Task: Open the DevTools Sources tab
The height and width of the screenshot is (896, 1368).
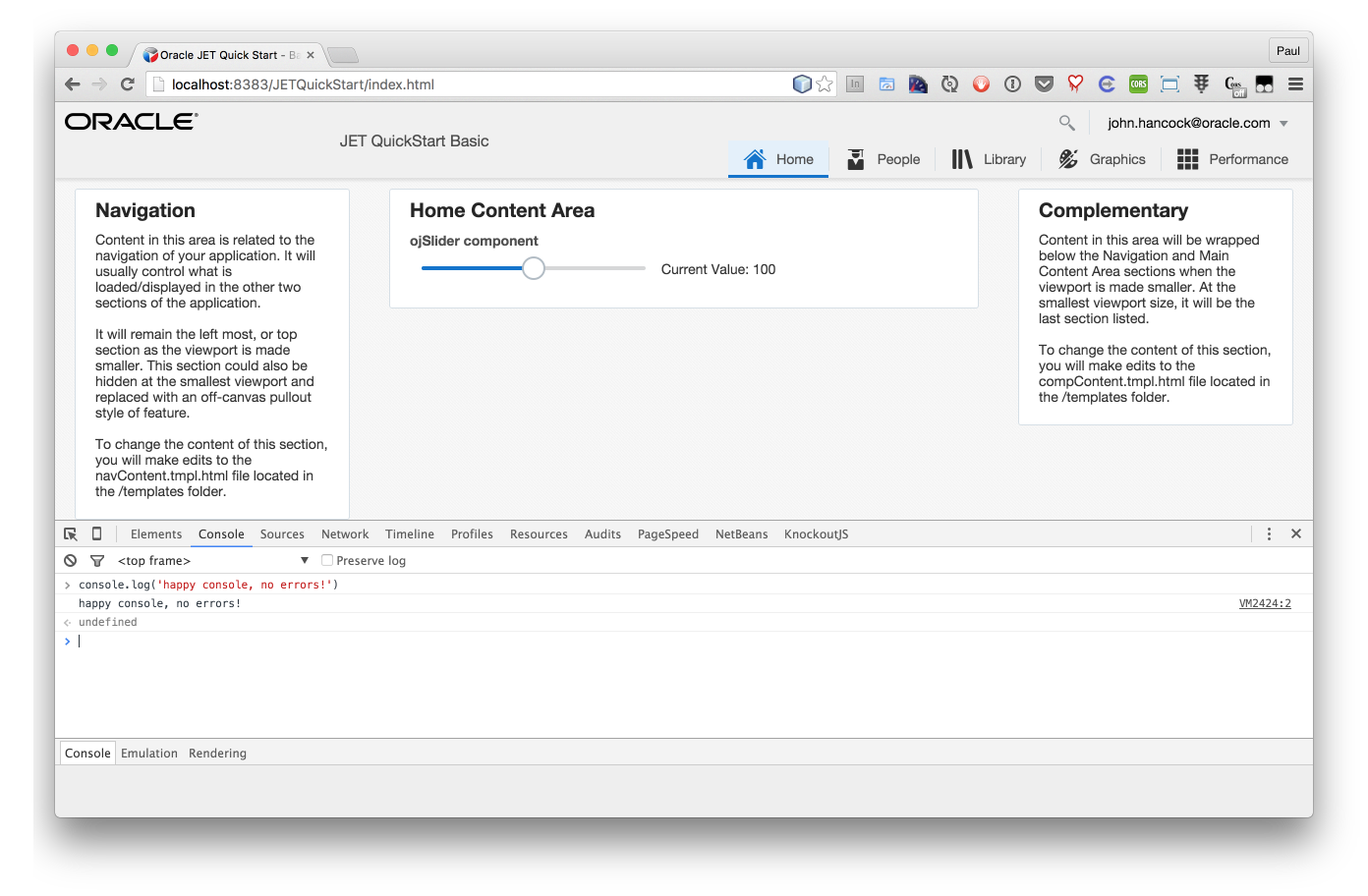Action: (282, 534)
